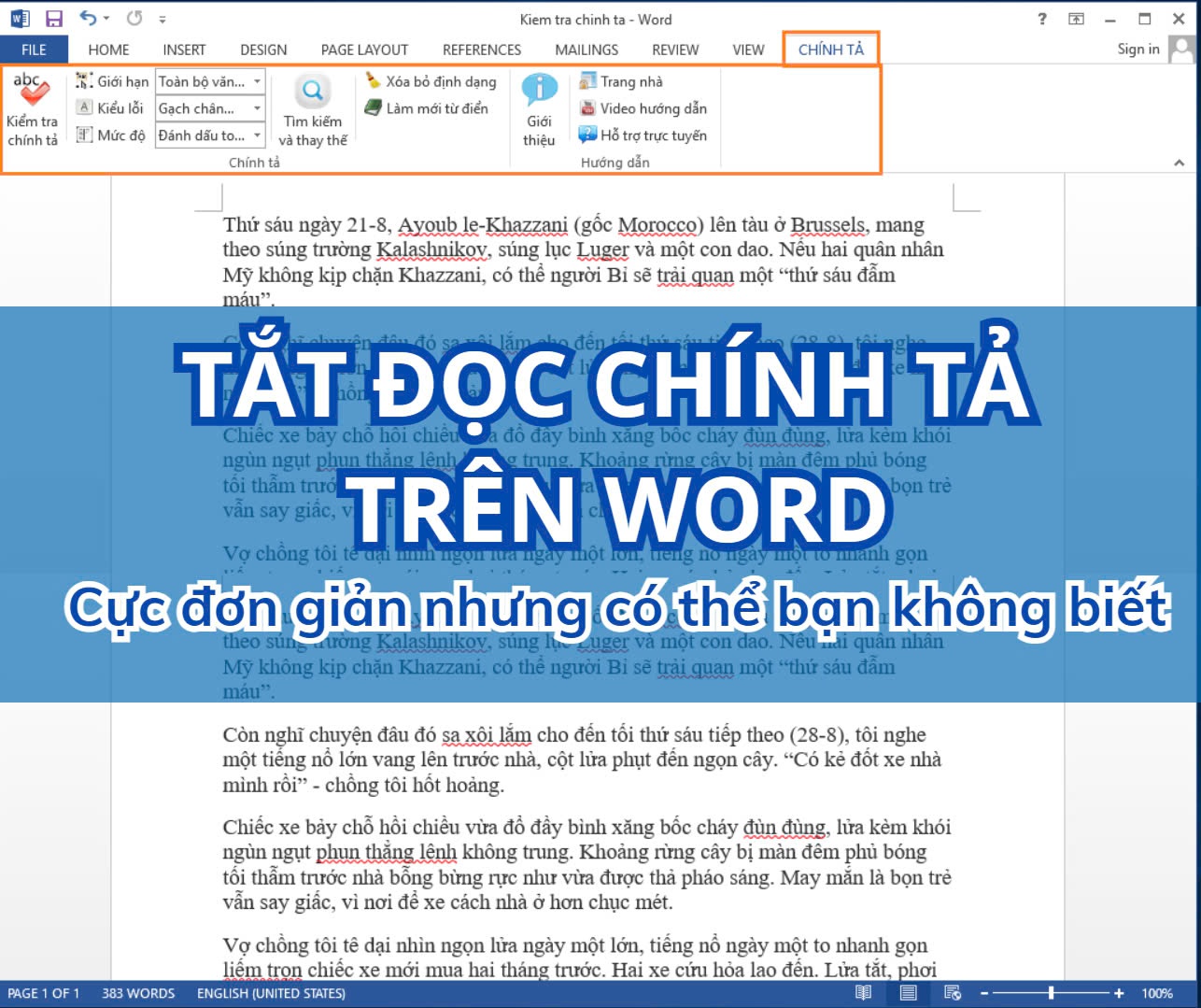The image size is (1201, 1008).
Task: Click the underlined word Luger in first paragraph
Action: [x=603, y=249]
